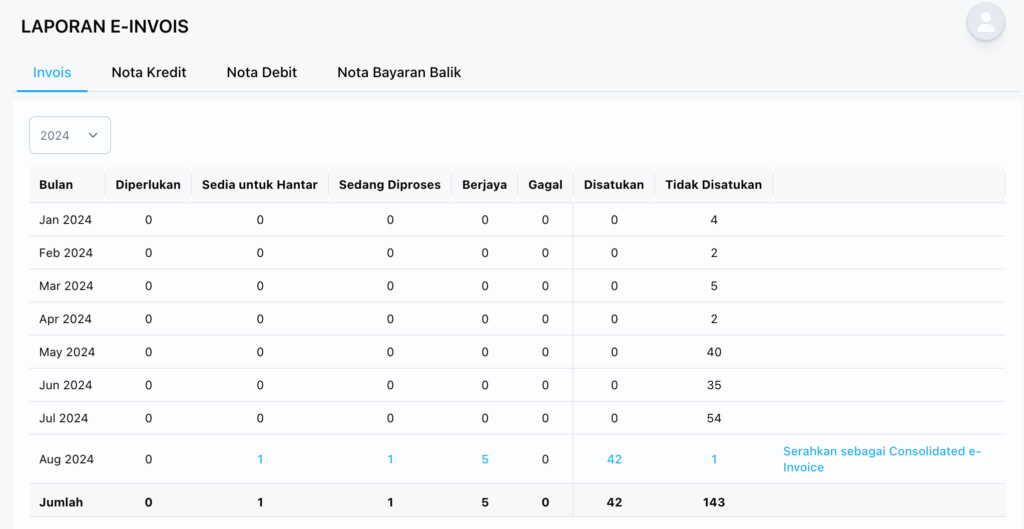This screenshot has width=1024, height=529.
Task: Open the user profile avatar icon
Action: click(985, 22)
